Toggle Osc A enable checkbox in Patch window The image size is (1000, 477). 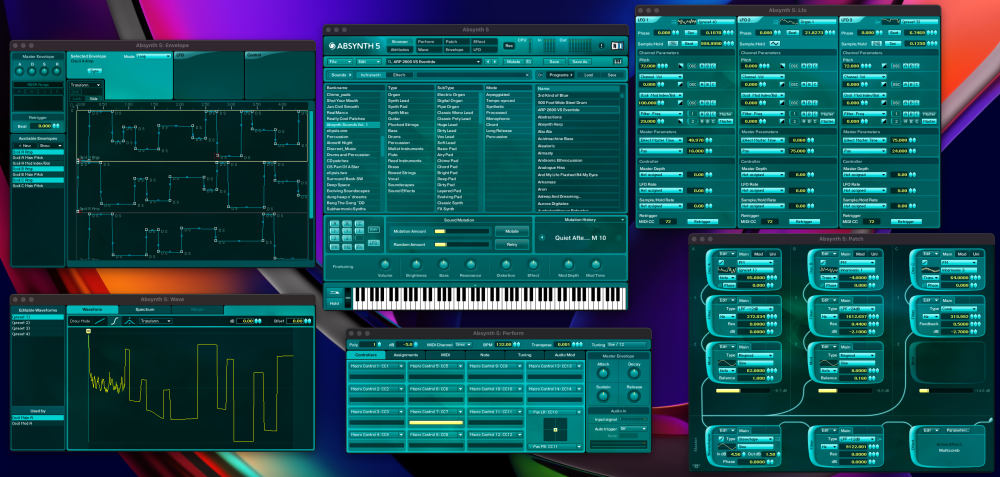tap(721, 261)
